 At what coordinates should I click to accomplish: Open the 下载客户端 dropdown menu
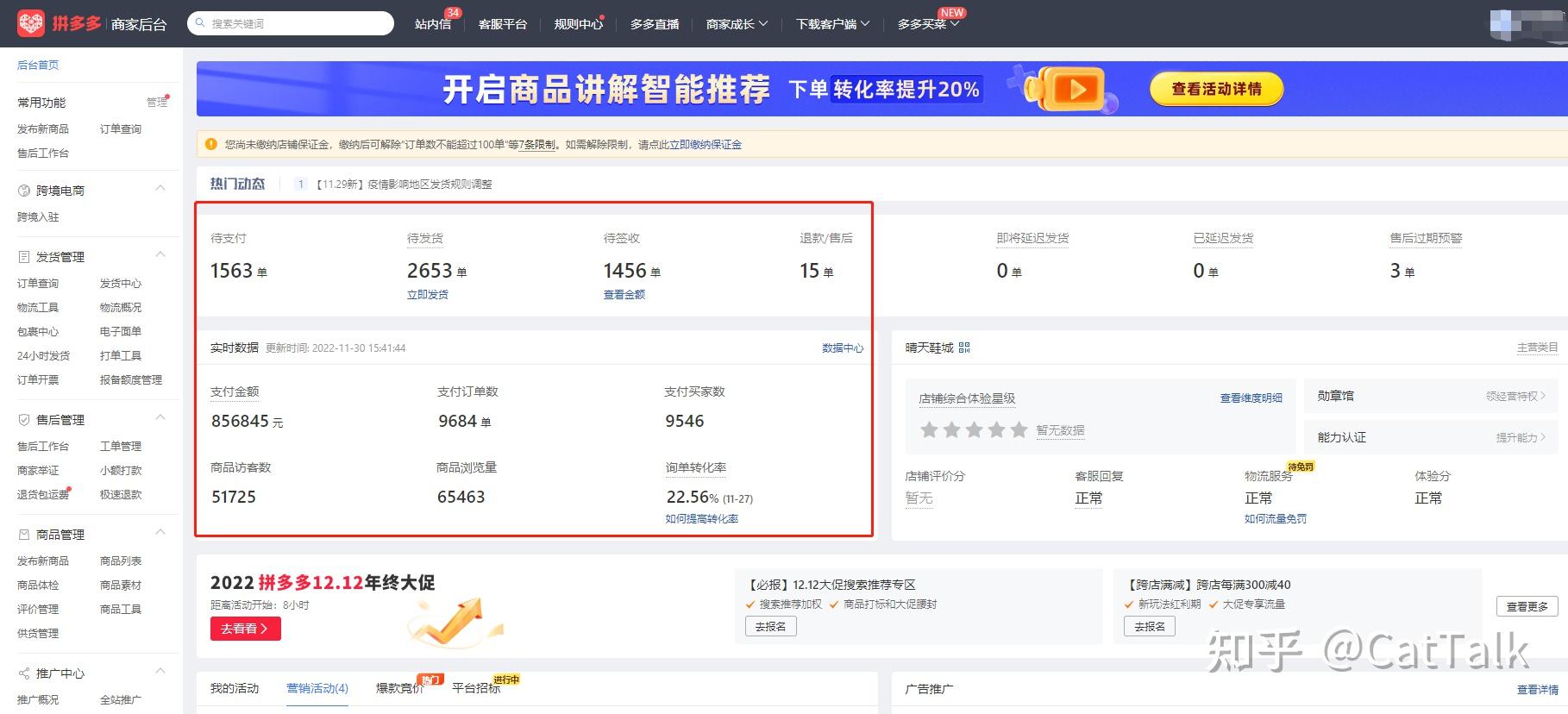[x=832, y=24]
